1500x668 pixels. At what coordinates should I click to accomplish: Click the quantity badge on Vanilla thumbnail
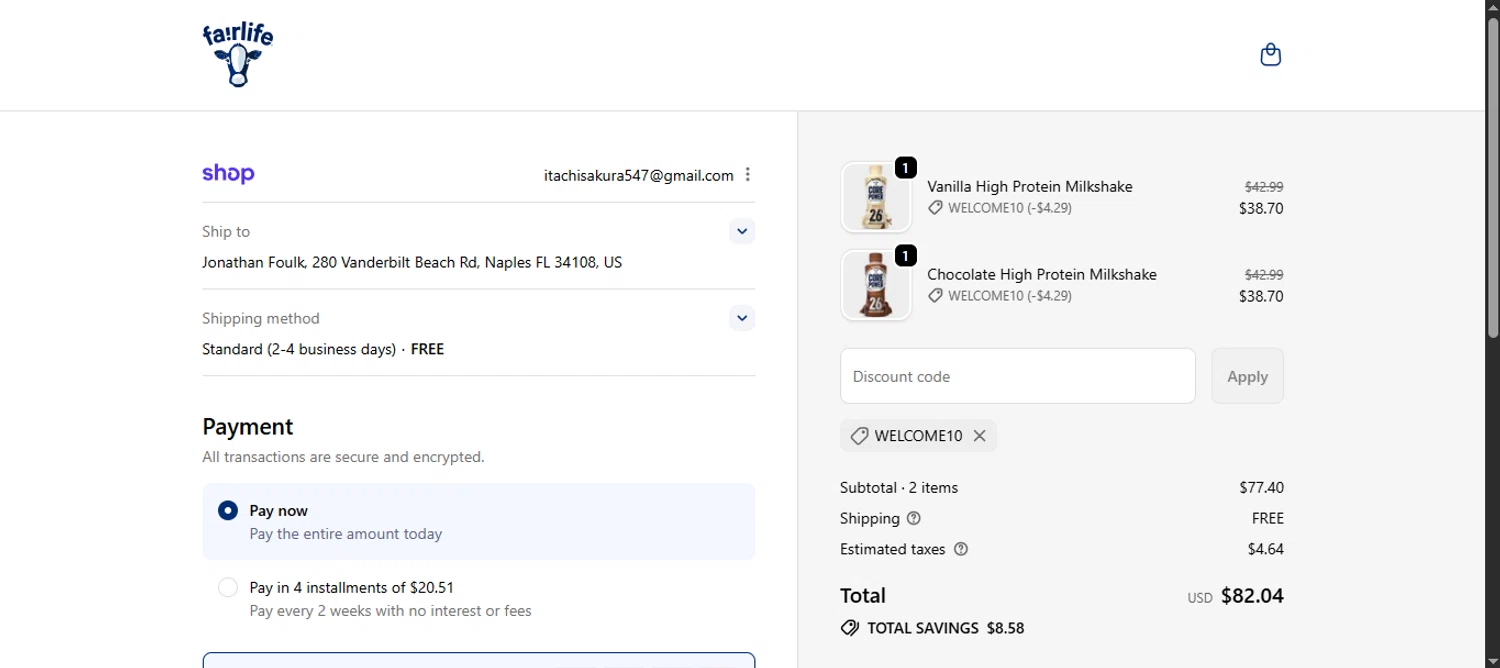tap(905, 168)
